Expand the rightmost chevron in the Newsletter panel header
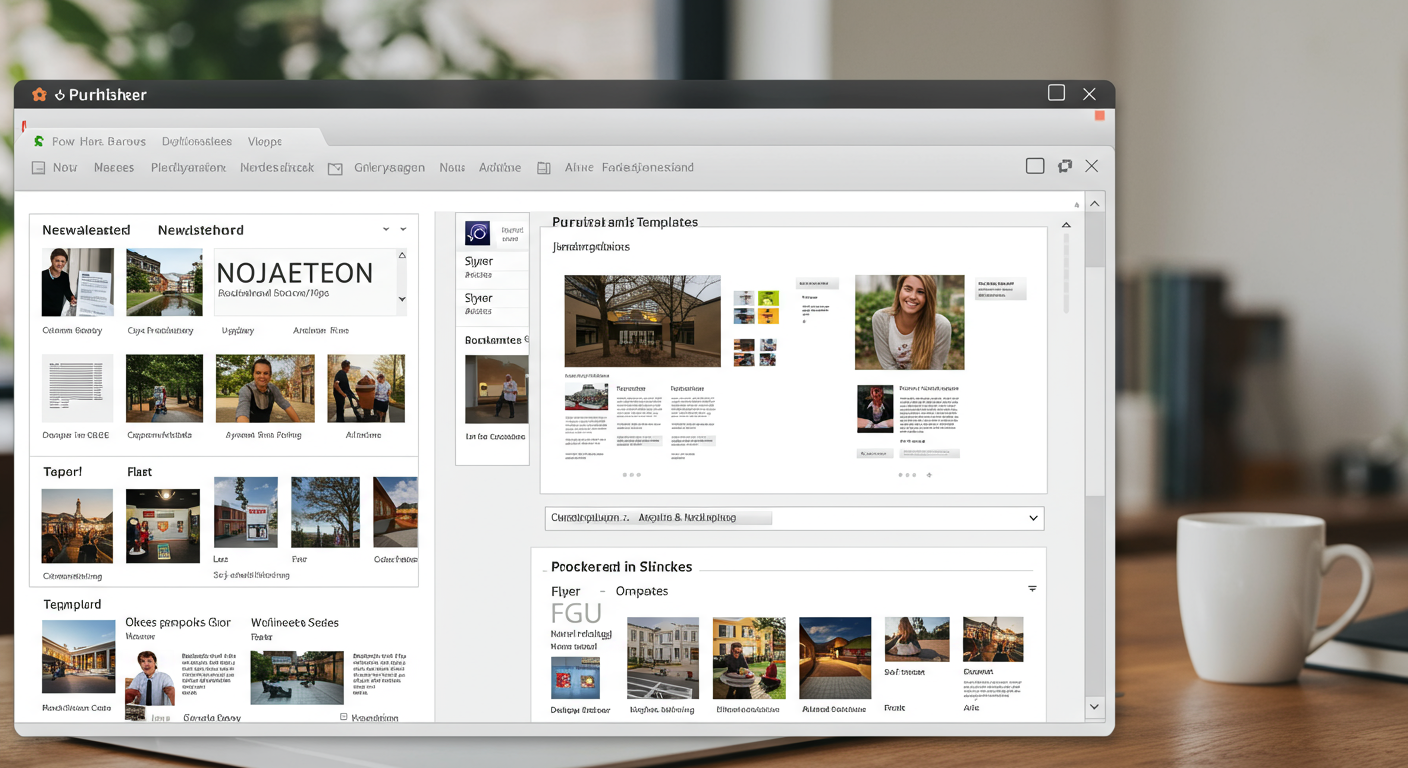Screen dimensions: 1408x768 point(404,230)
